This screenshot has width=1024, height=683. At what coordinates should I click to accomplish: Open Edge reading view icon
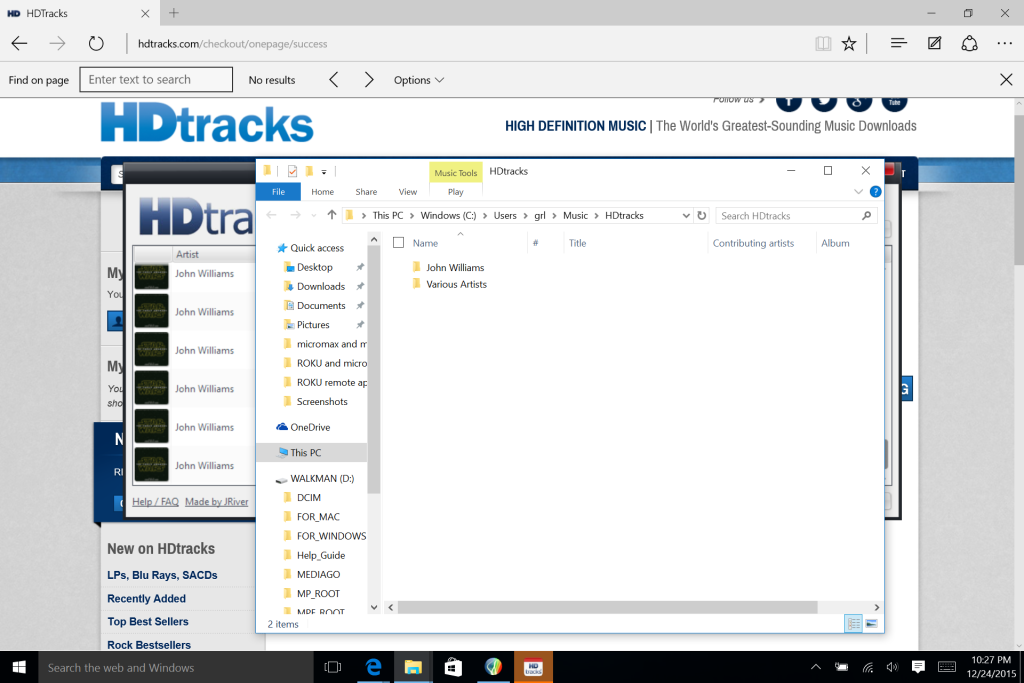(x=823, y=44)
